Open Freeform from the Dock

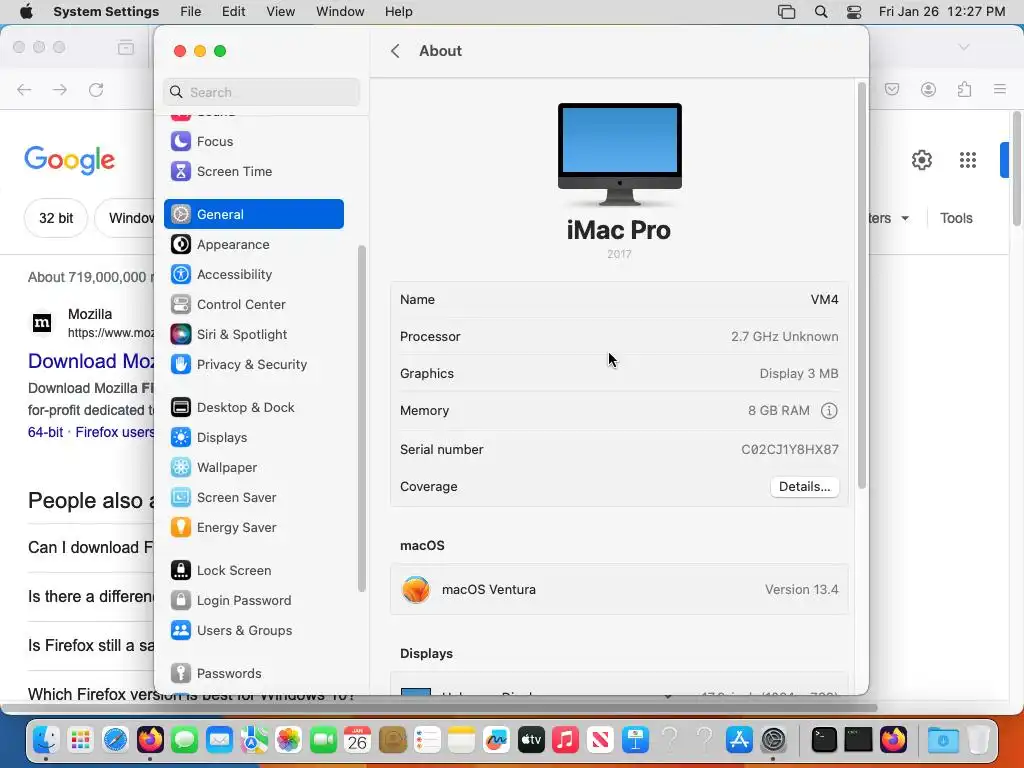pos(496,740)
